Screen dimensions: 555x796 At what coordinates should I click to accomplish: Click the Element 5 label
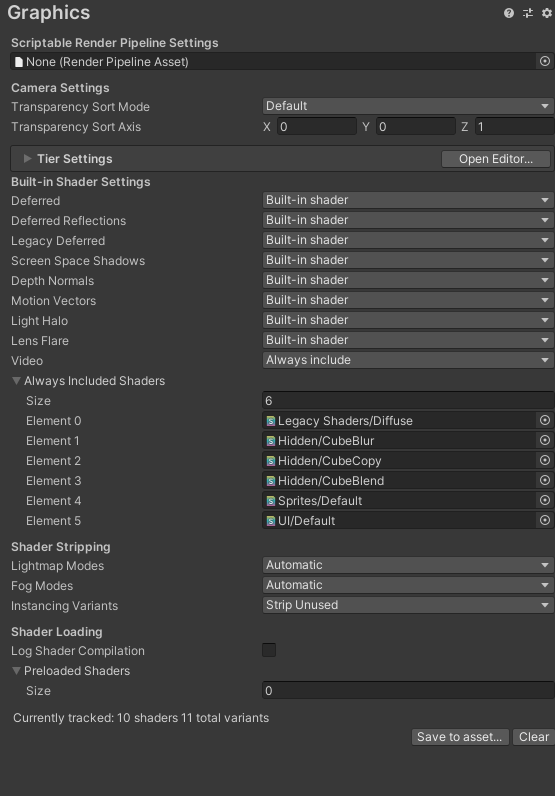(53, 521)
